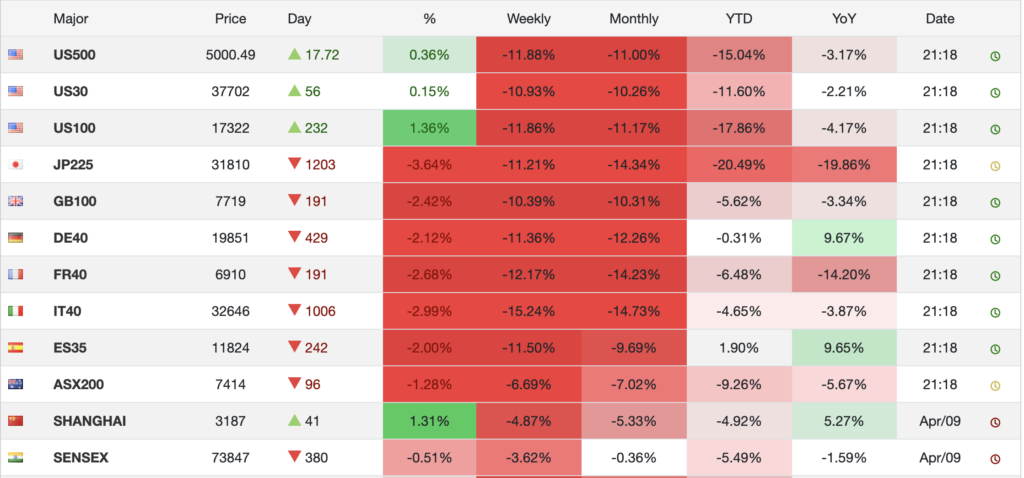Click the yellow clock icon in JP225 row

click(x=995, y=166)
